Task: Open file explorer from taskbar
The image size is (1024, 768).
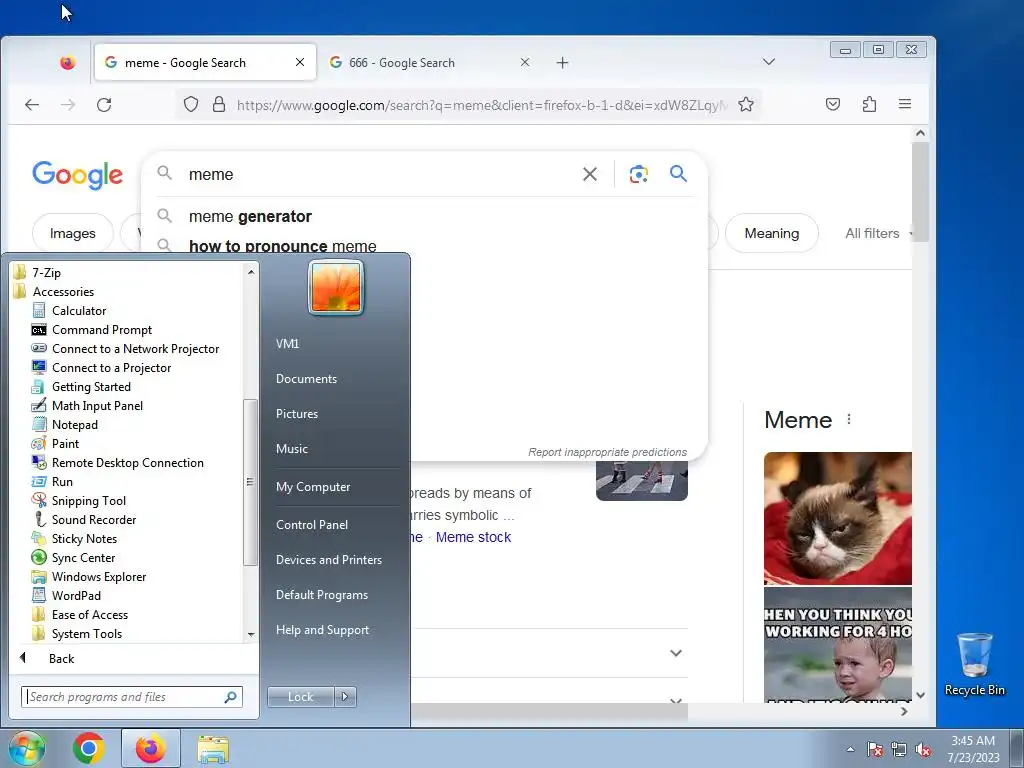Action: (x=213, y=749)
